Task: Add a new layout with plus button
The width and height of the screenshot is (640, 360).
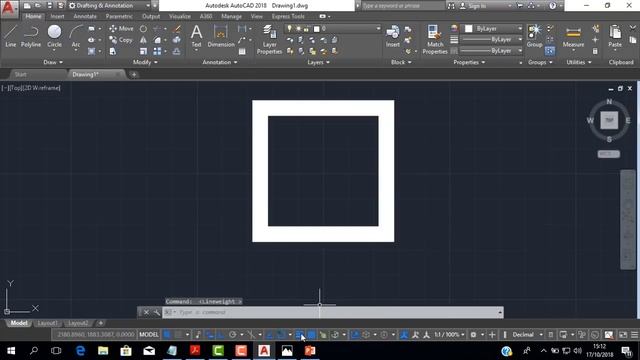Action: [x=100, y=323]
